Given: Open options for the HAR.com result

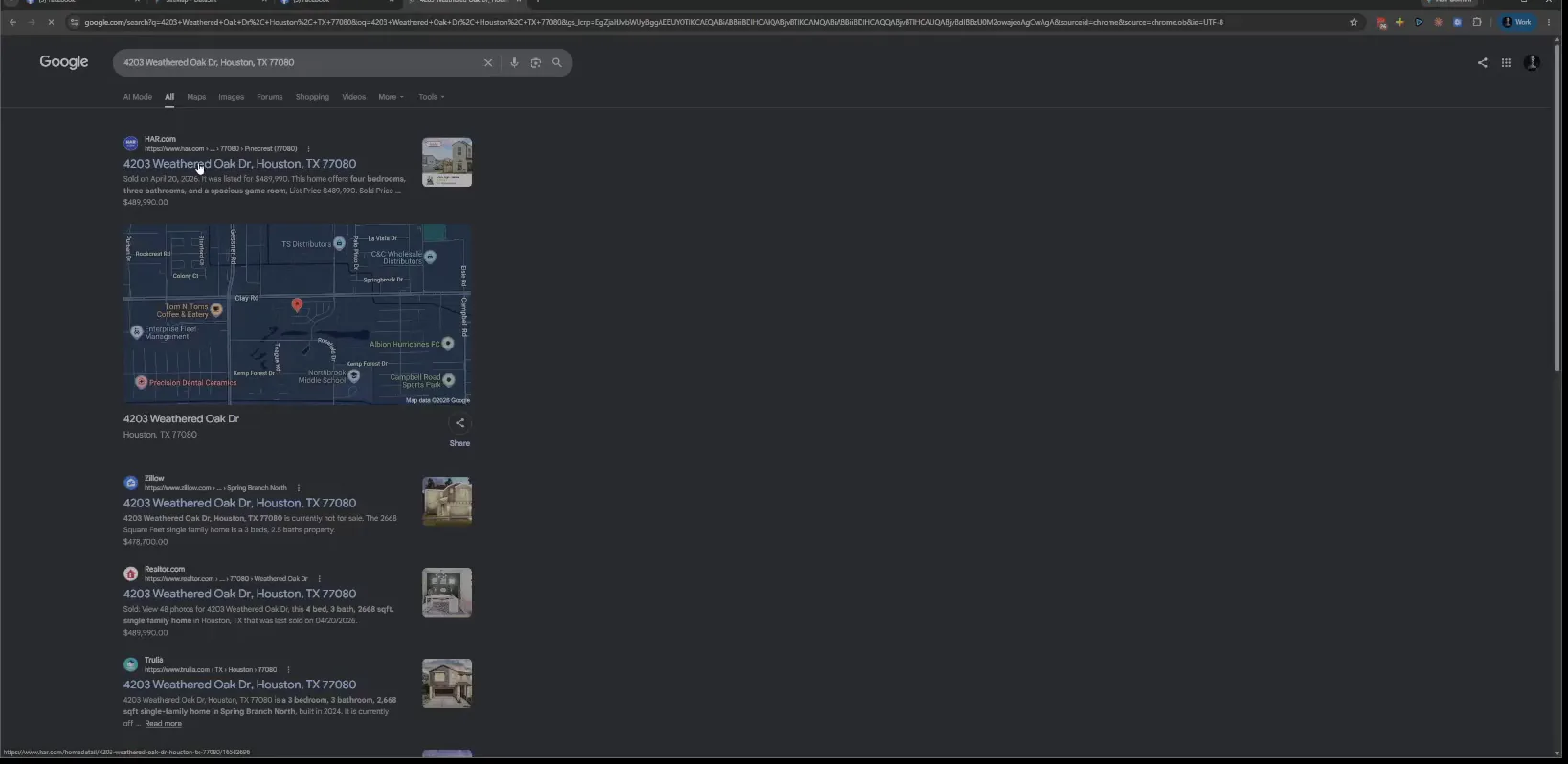Looking at the screenshot, I should [308, 148].
